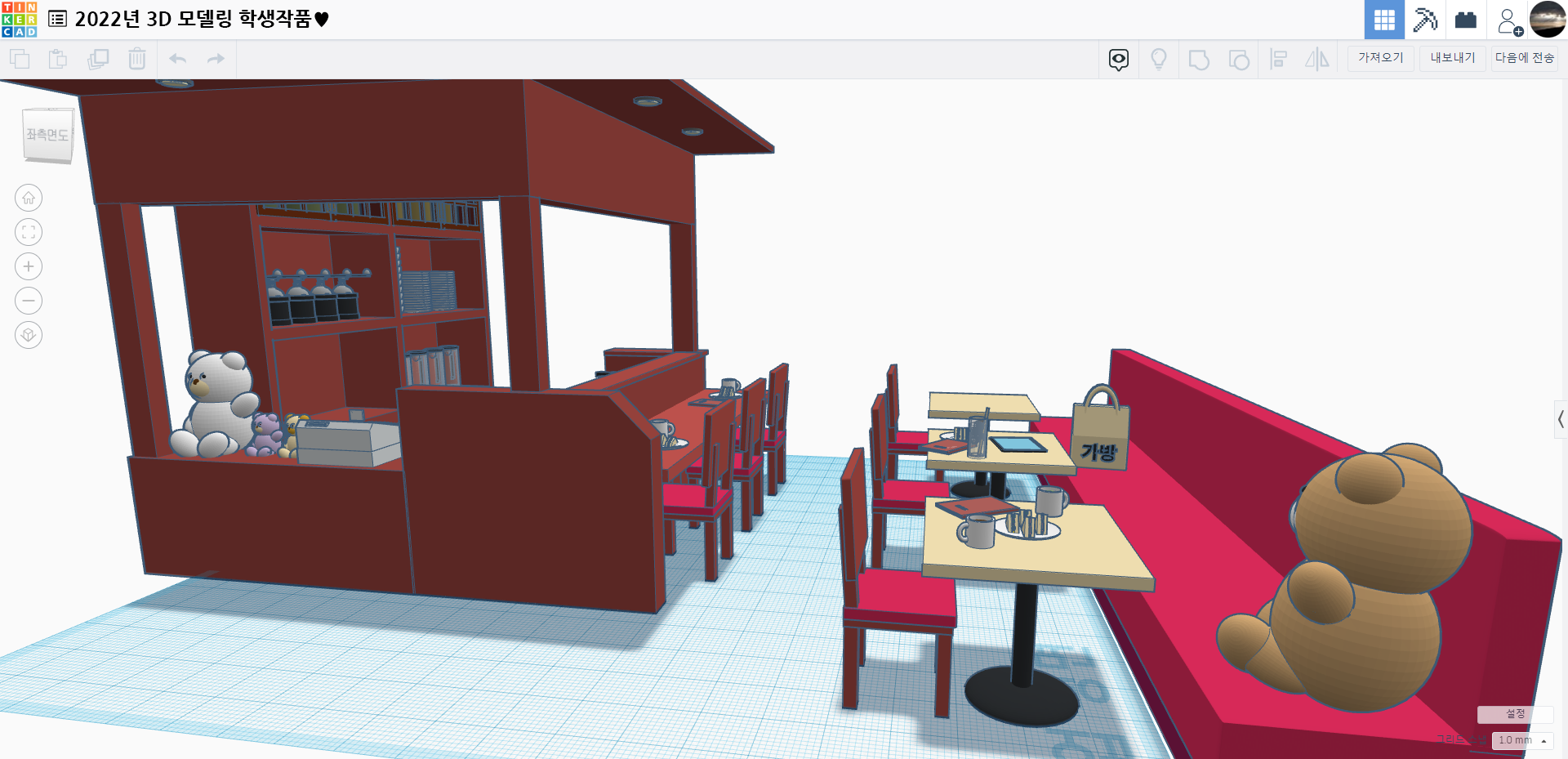Click the Undo arrow

pyautogui.click(x=177, y=59)
